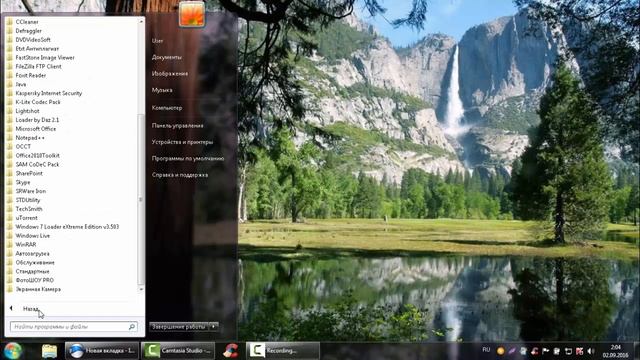Viewport: 640px width, 360px height.
Task: Open User folder link
Action: pyautogui.click(x=158, y=41)
